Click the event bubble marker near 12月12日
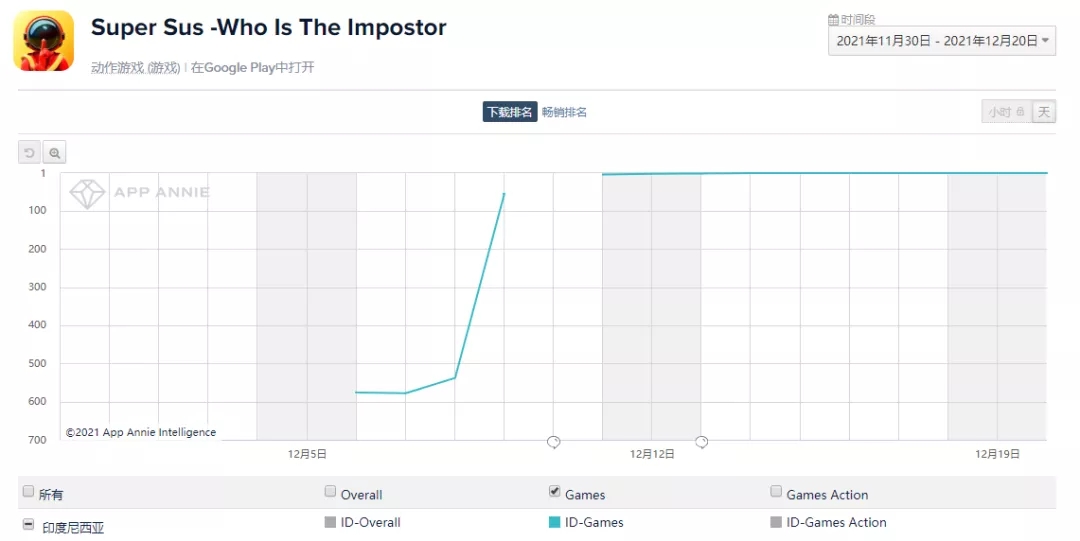The width and height of the screenshot is (1080, 541). tap(702, 442)
